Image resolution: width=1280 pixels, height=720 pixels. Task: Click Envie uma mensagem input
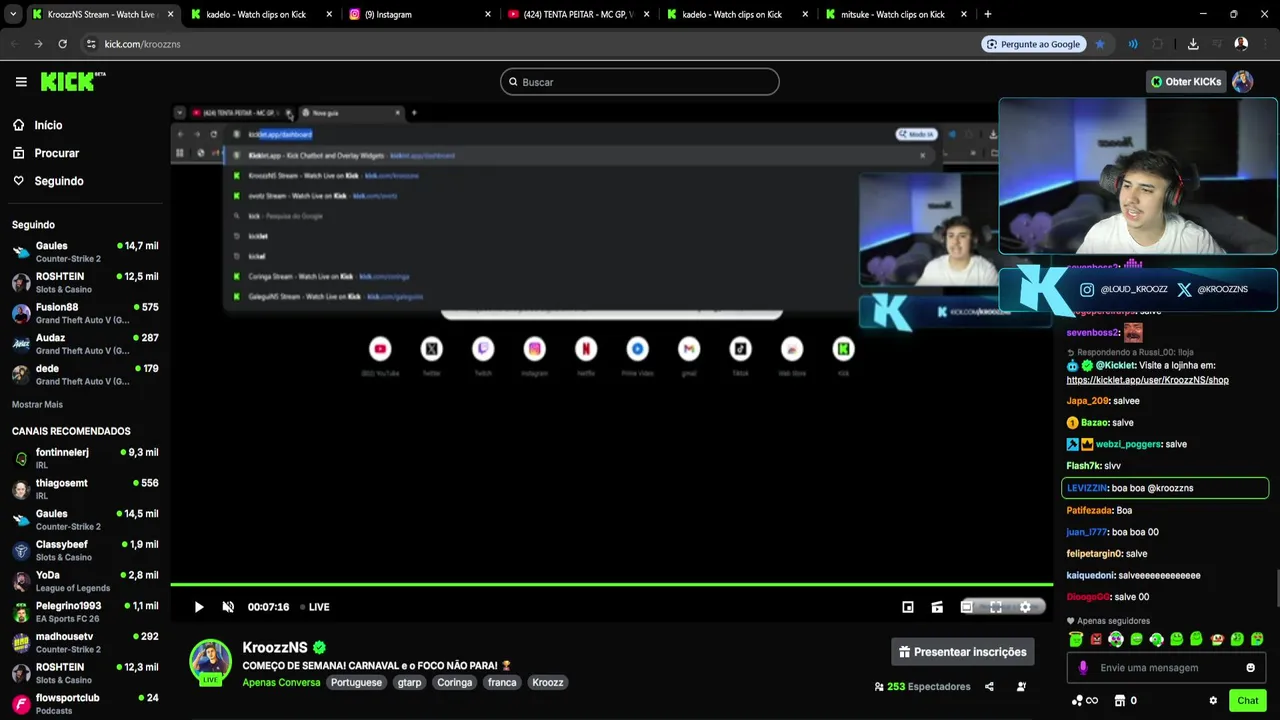point(1164,668)
